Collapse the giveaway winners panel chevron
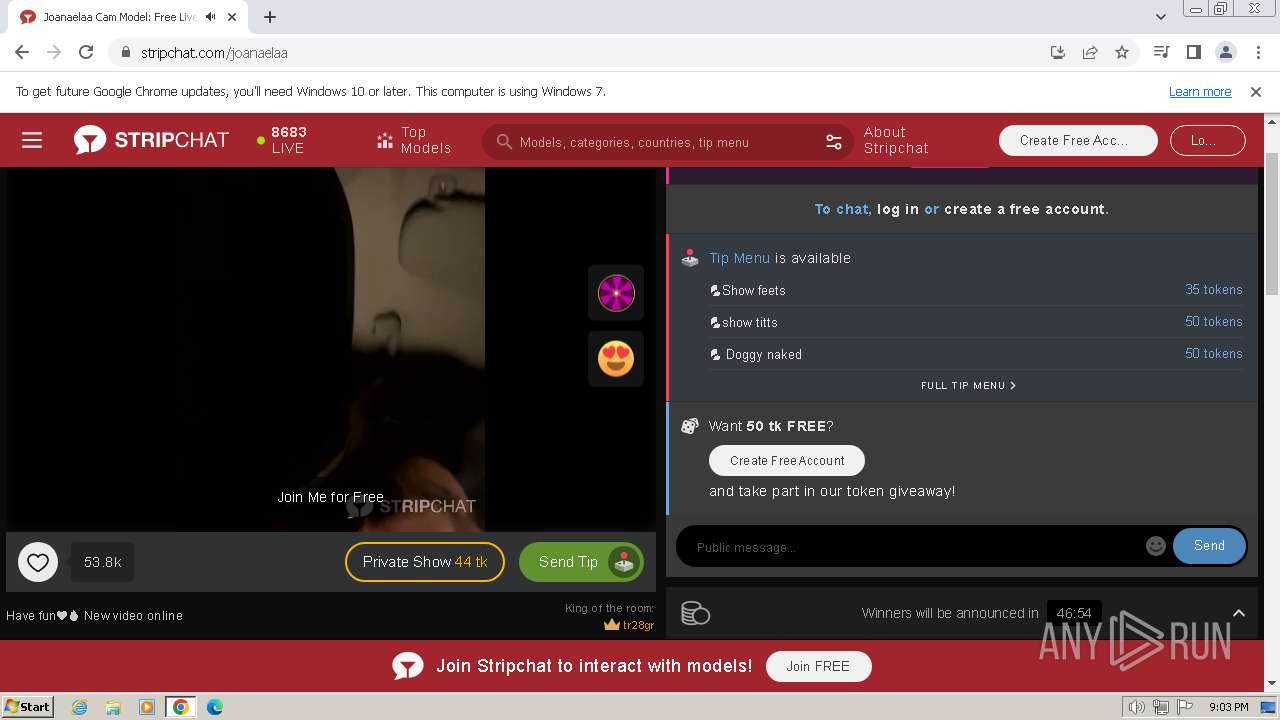This screenshot has height=720, width=1280. (1238, 613)
